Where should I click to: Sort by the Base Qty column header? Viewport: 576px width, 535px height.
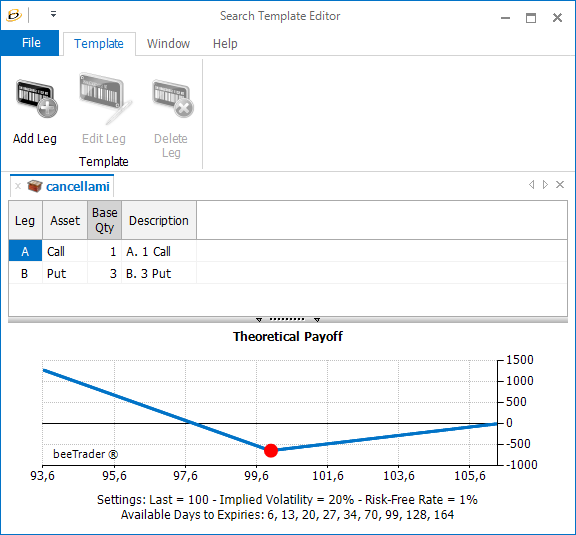[x=105, y=220]
